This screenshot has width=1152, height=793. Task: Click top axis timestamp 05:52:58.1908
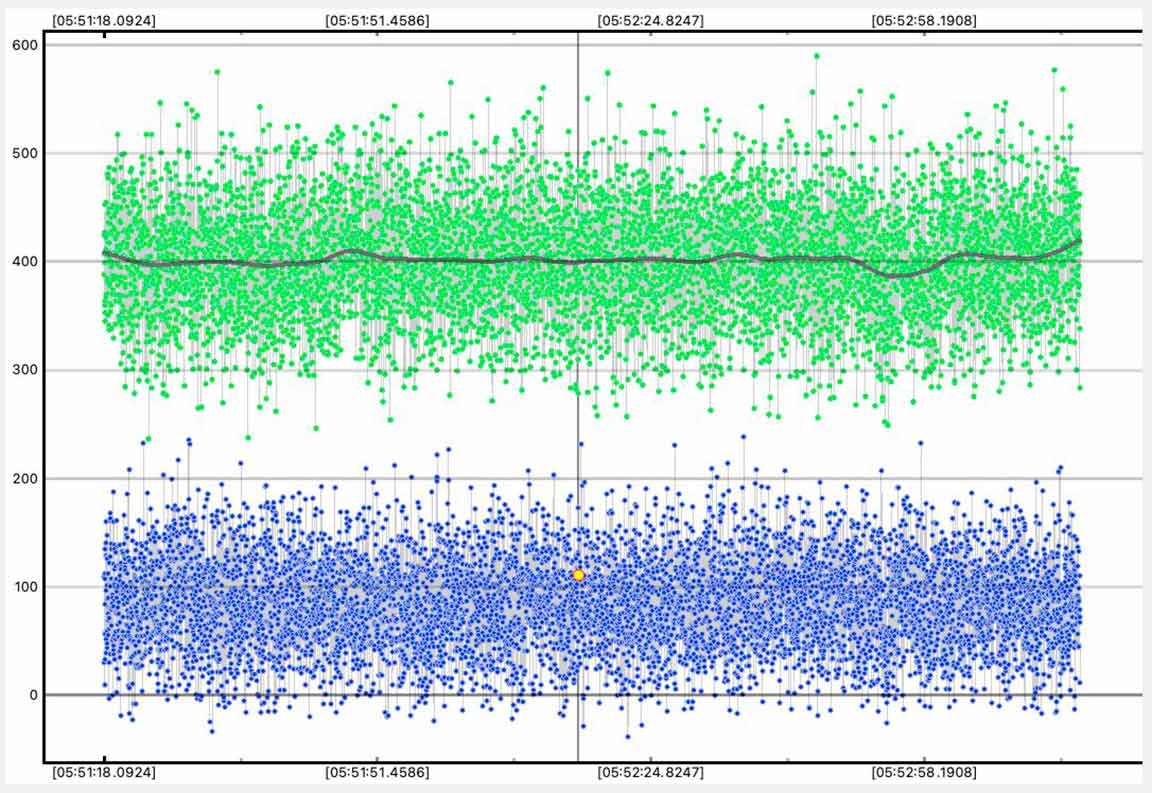(924, 19)
